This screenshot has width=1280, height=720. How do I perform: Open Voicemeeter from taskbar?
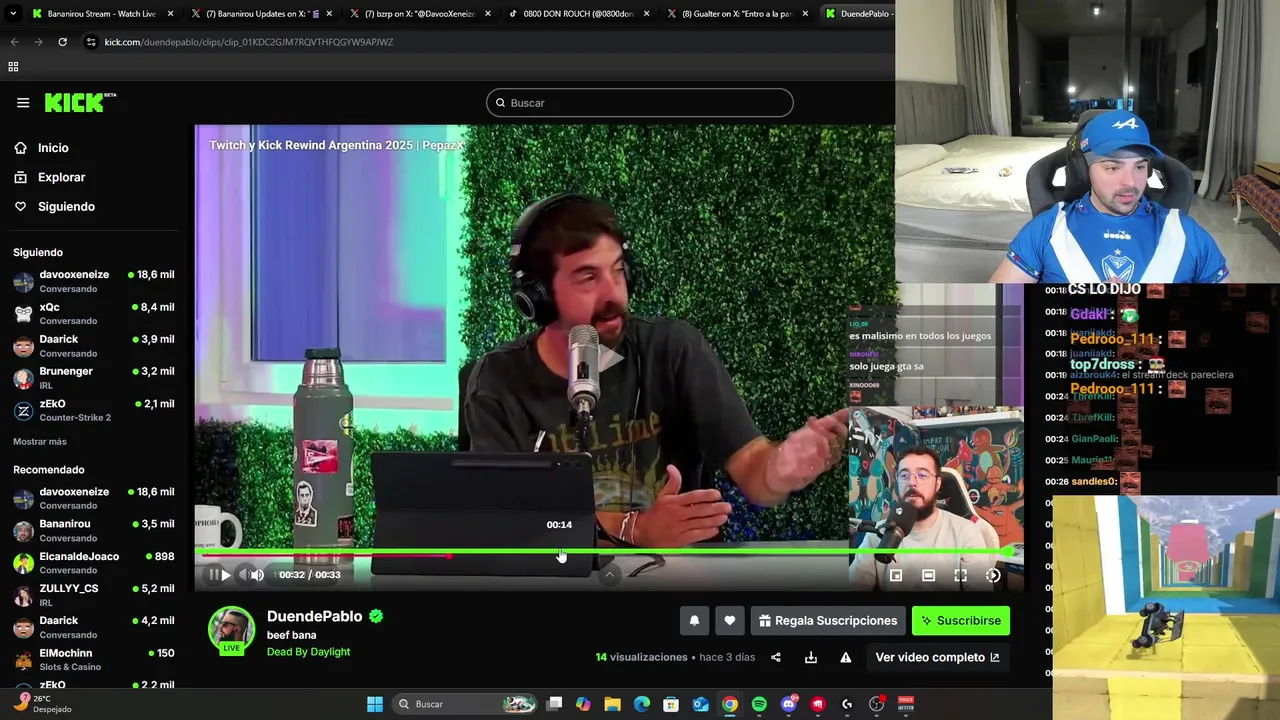point(906,704)
